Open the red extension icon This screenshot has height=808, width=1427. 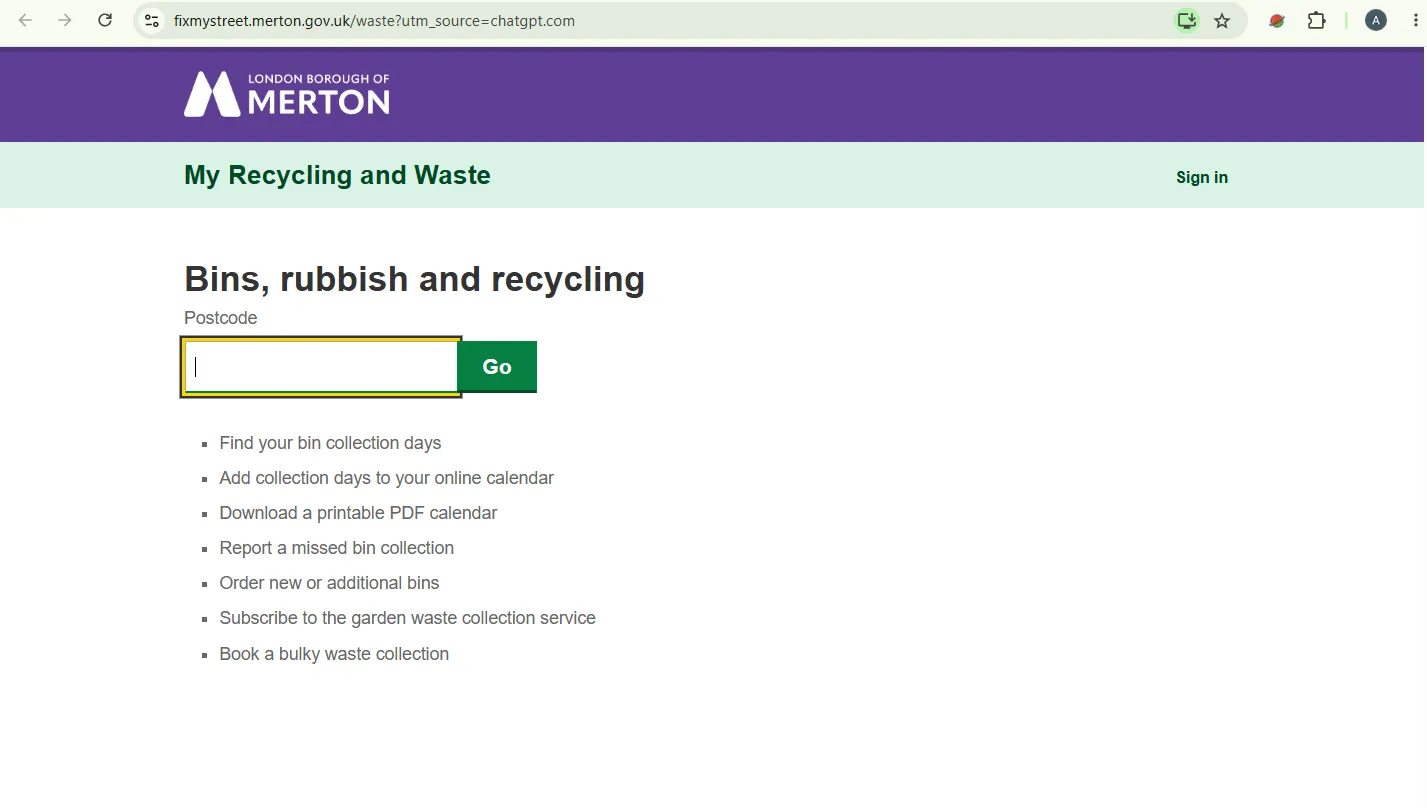(1277, 20)
